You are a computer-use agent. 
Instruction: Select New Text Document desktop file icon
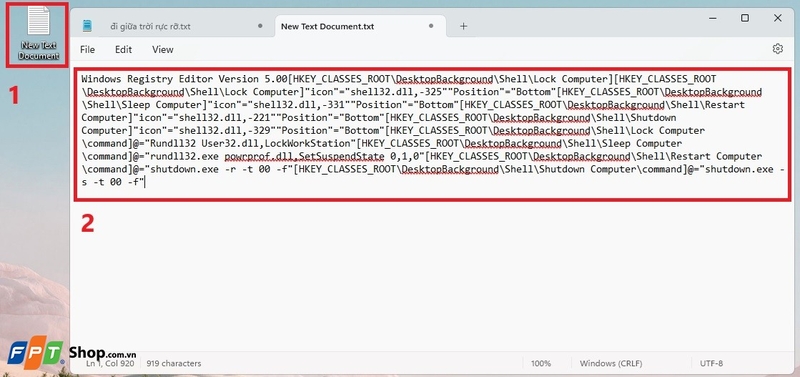[x=39, y=34]
